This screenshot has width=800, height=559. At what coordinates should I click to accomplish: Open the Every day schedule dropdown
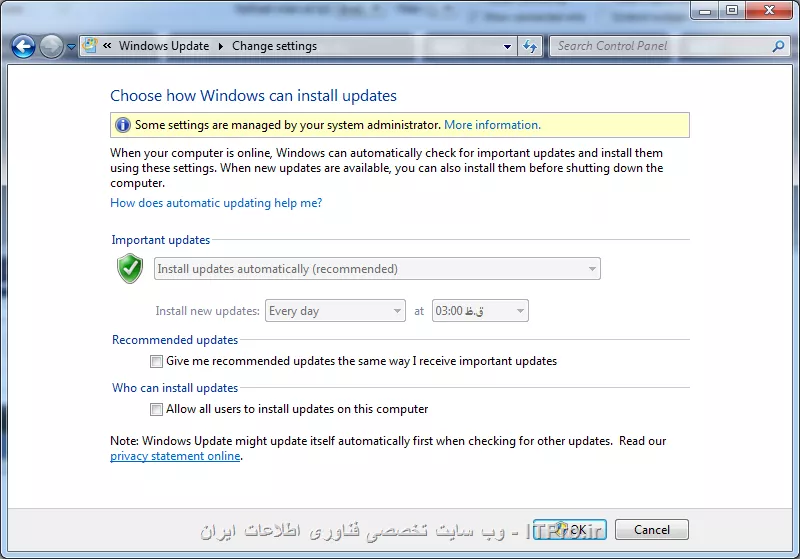pyautogui.click(x=335, y=311)
